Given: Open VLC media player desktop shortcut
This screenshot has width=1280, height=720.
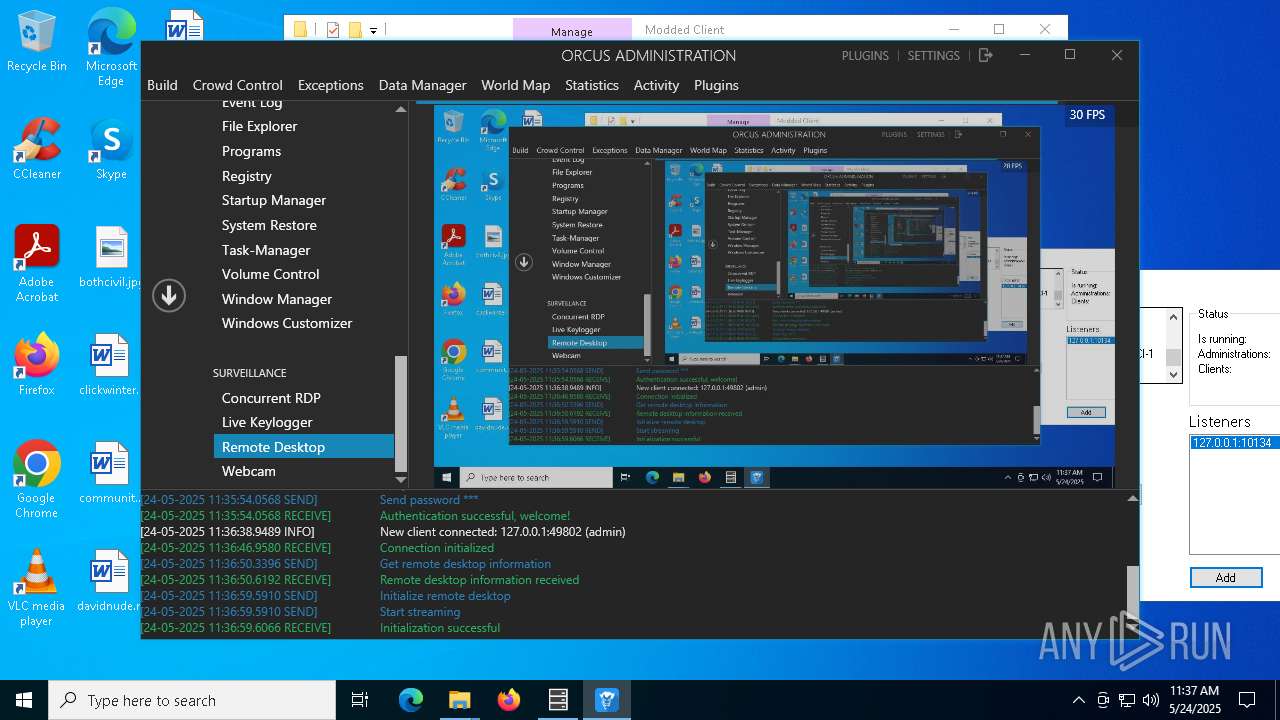Looking at the screenshot, I should (x=37, y=587).
